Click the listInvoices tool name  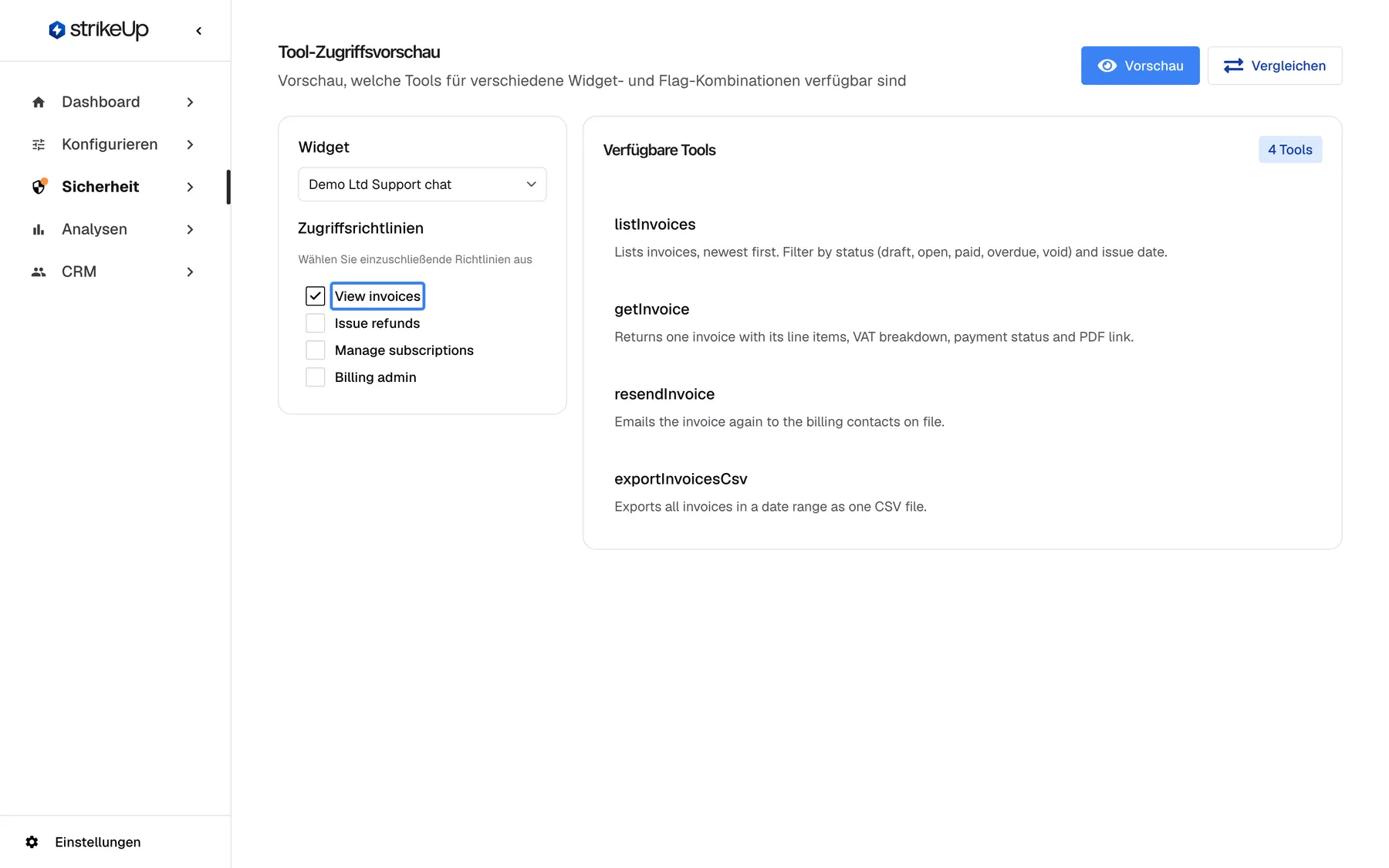(654, 225)
